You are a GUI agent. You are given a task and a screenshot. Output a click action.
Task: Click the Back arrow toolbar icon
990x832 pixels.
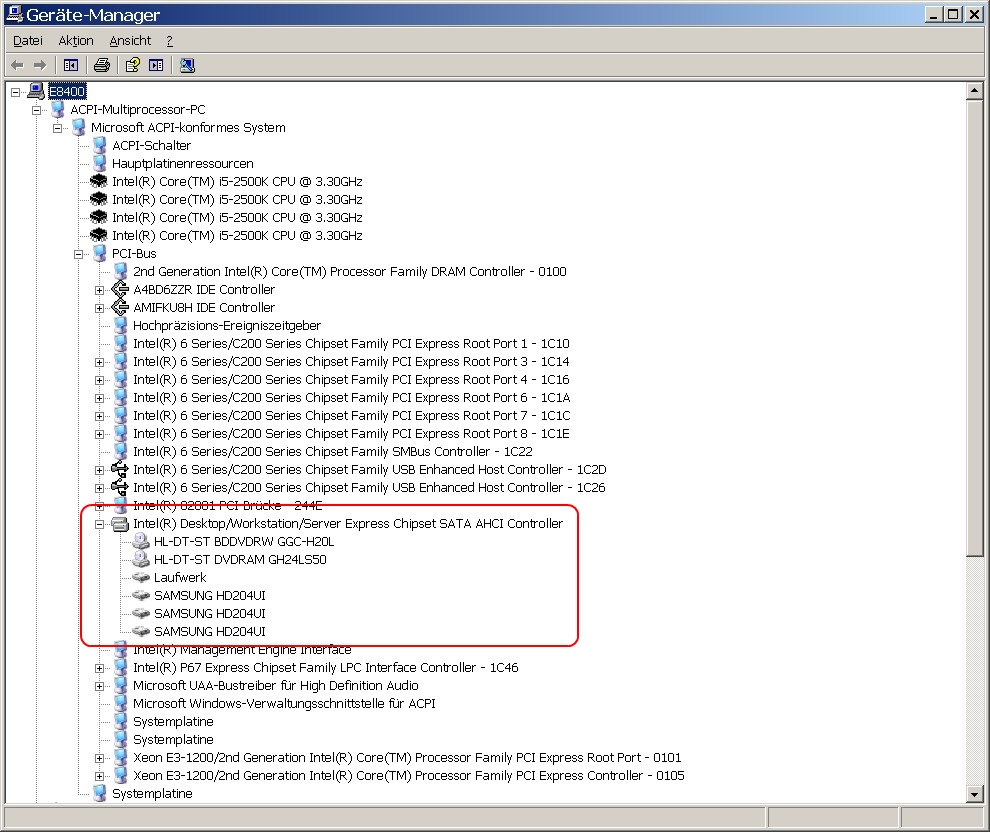[18, 65]
